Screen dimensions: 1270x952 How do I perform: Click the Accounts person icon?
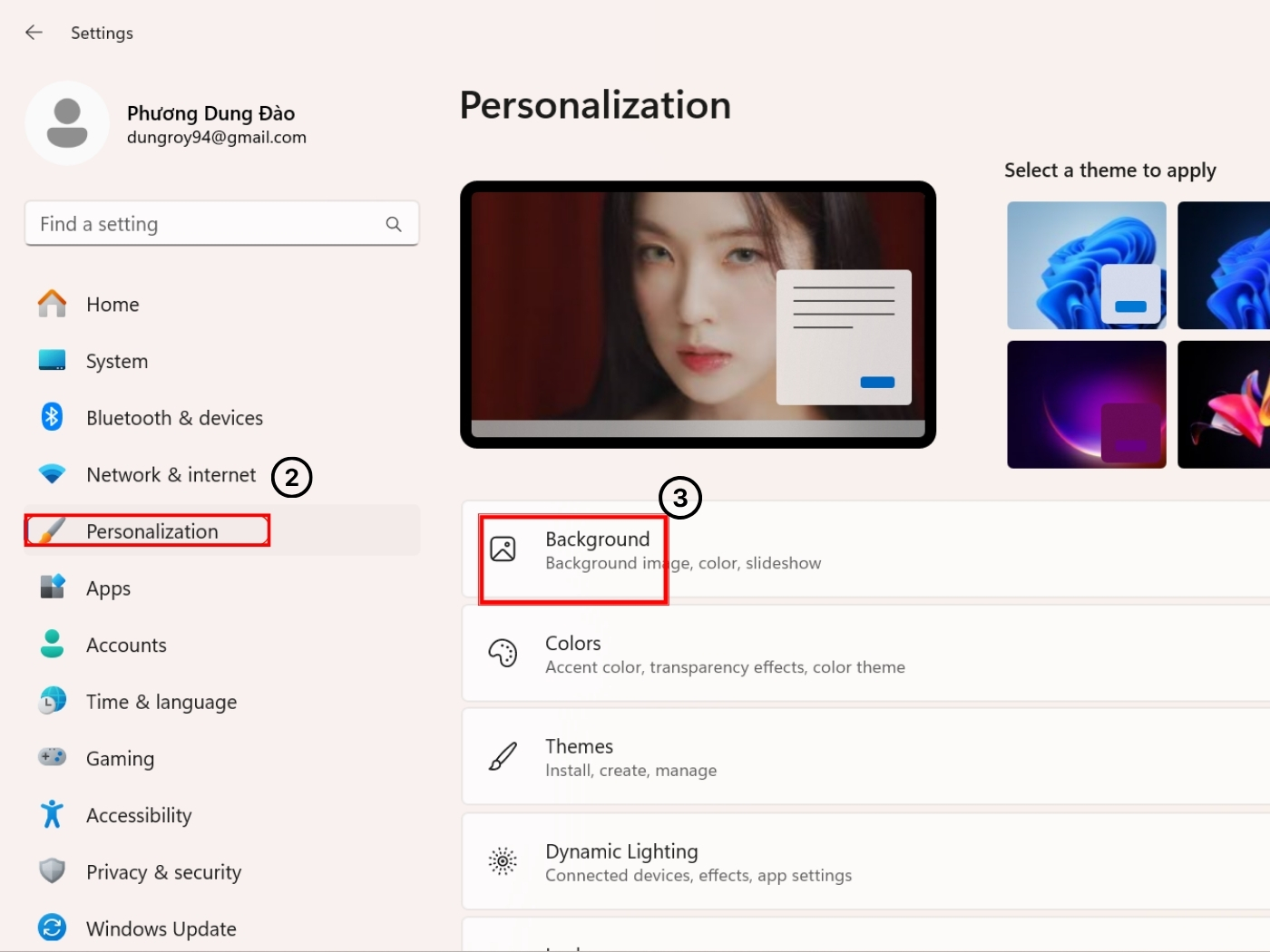[52, 644]
